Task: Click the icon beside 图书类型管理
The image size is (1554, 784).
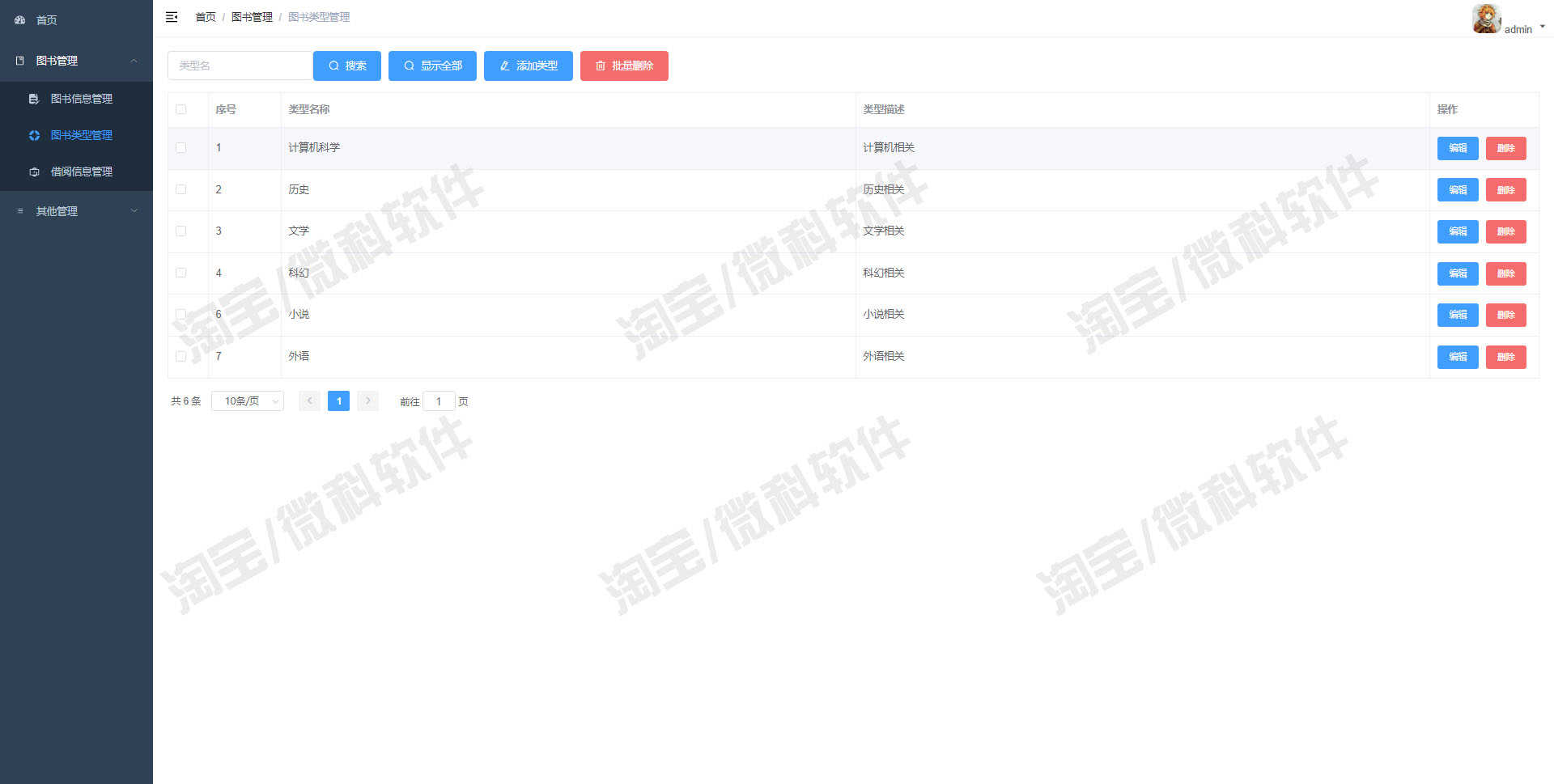Action: [34, 135]
